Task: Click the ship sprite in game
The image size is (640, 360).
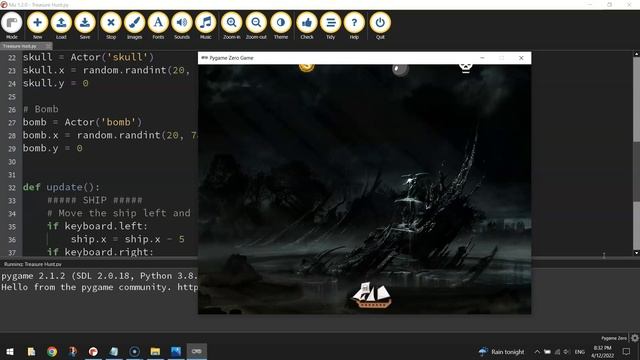Action: tap(372, 294)
